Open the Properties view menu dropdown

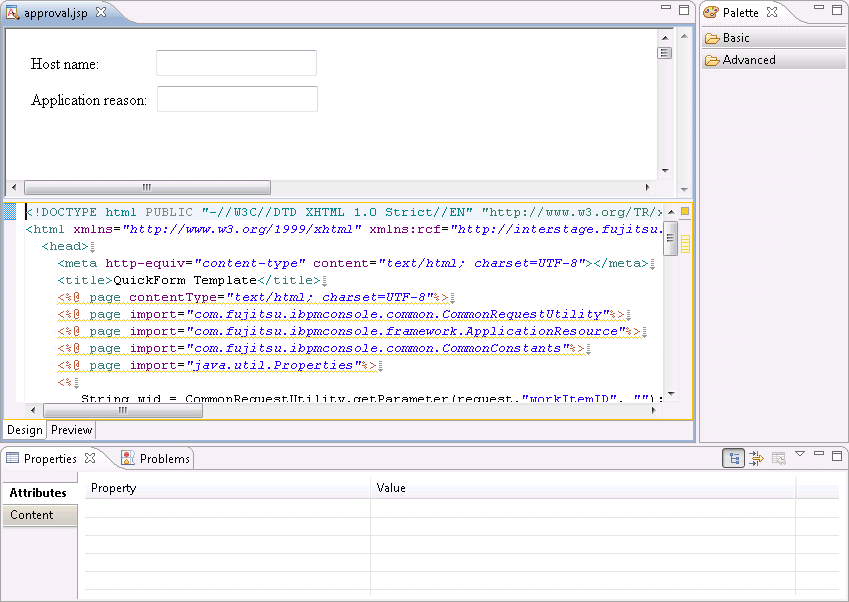coord(800,454)
